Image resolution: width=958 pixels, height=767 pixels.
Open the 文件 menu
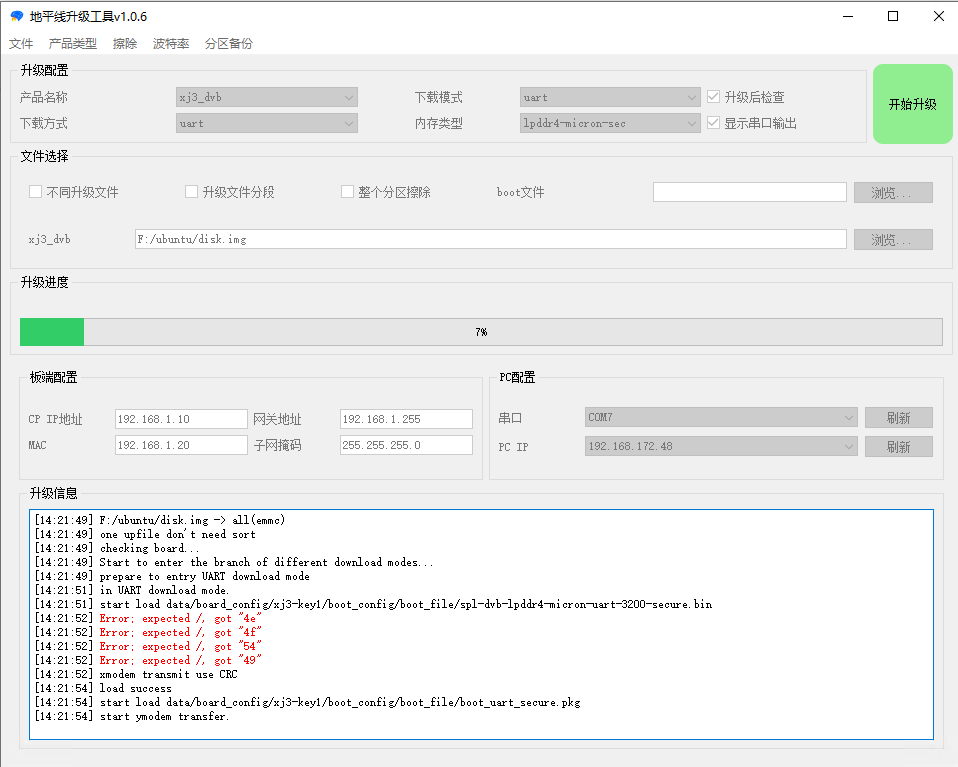tap(21, 44)
